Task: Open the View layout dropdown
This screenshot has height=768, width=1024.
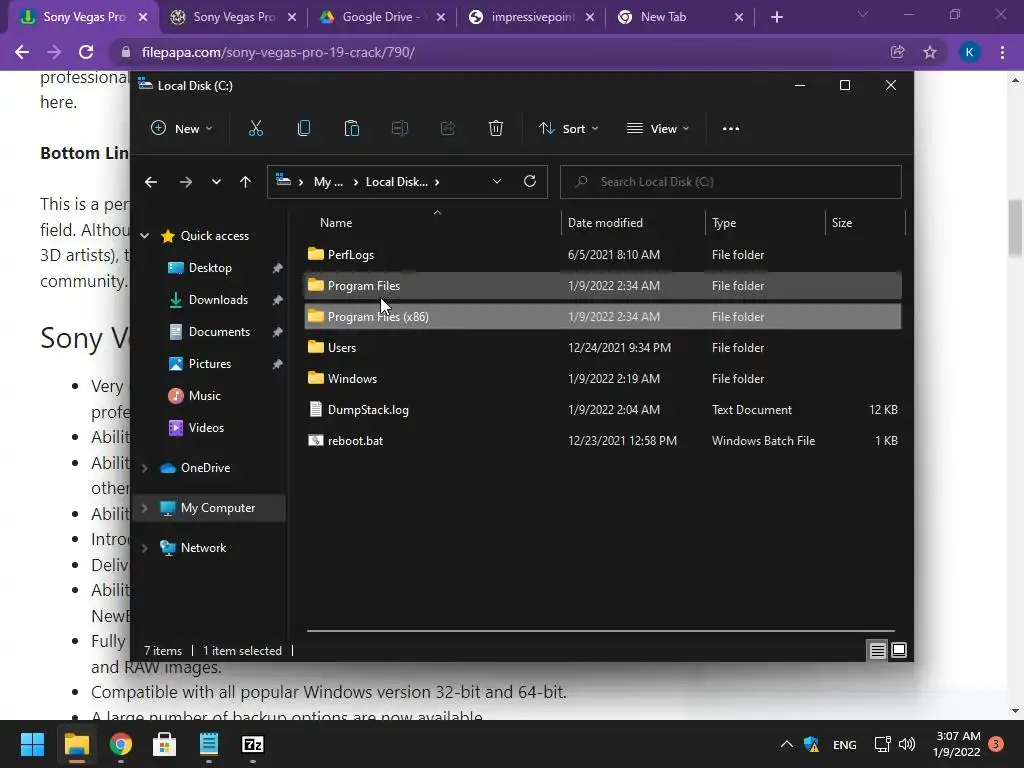Action: pyautogui.click(x=658, y=129)
